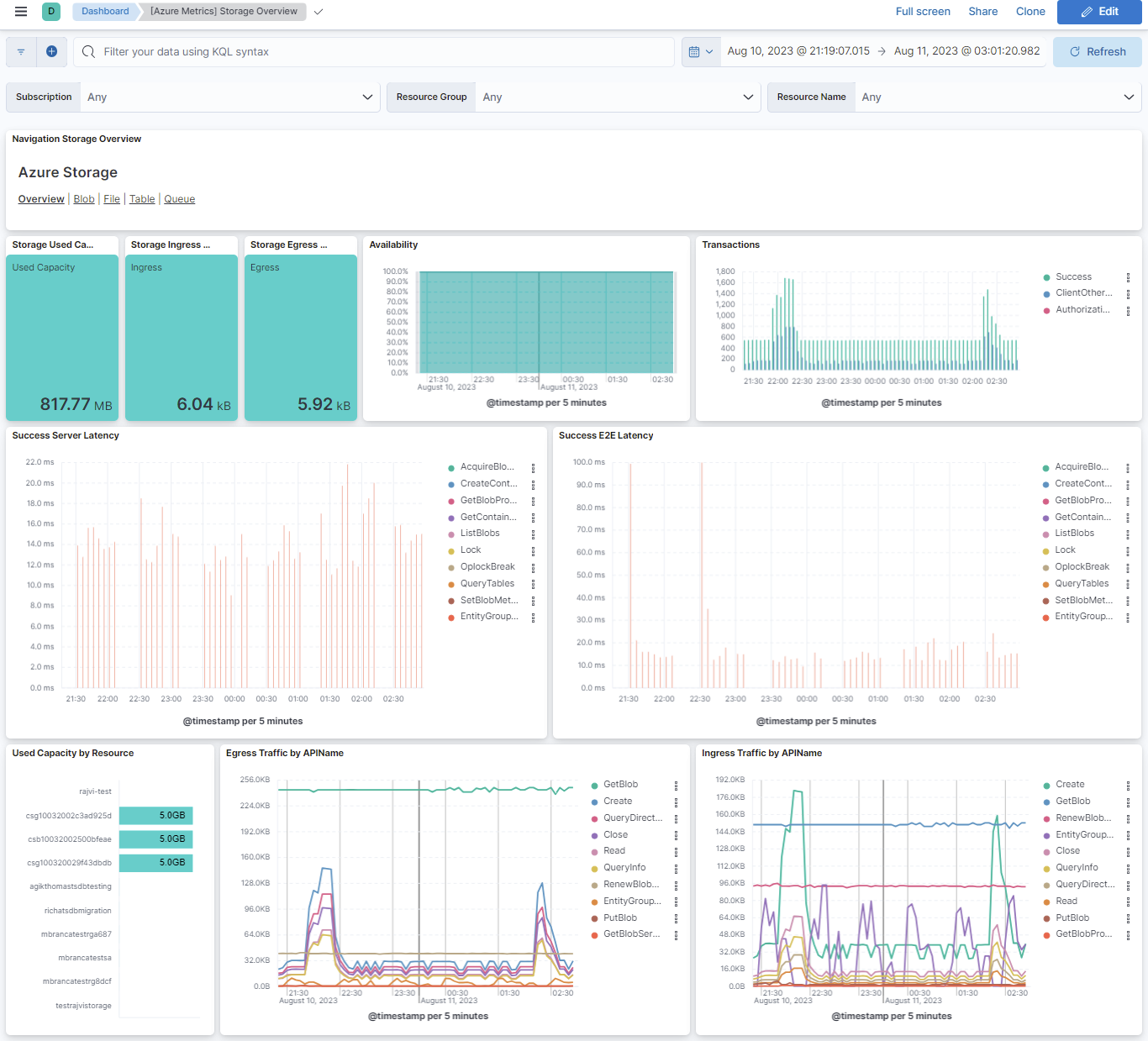Click the green D space avatar
Viewport: 1148px width, 1041px height.
click(51, 12)
